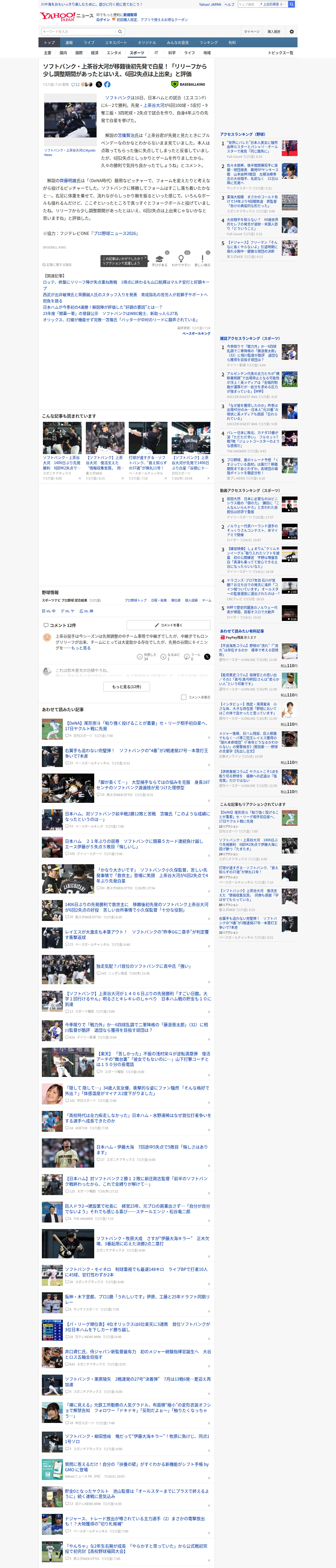The image size is (336, 1568).
Task: Open settings via the gear icon
Action: tap(292, 32)
